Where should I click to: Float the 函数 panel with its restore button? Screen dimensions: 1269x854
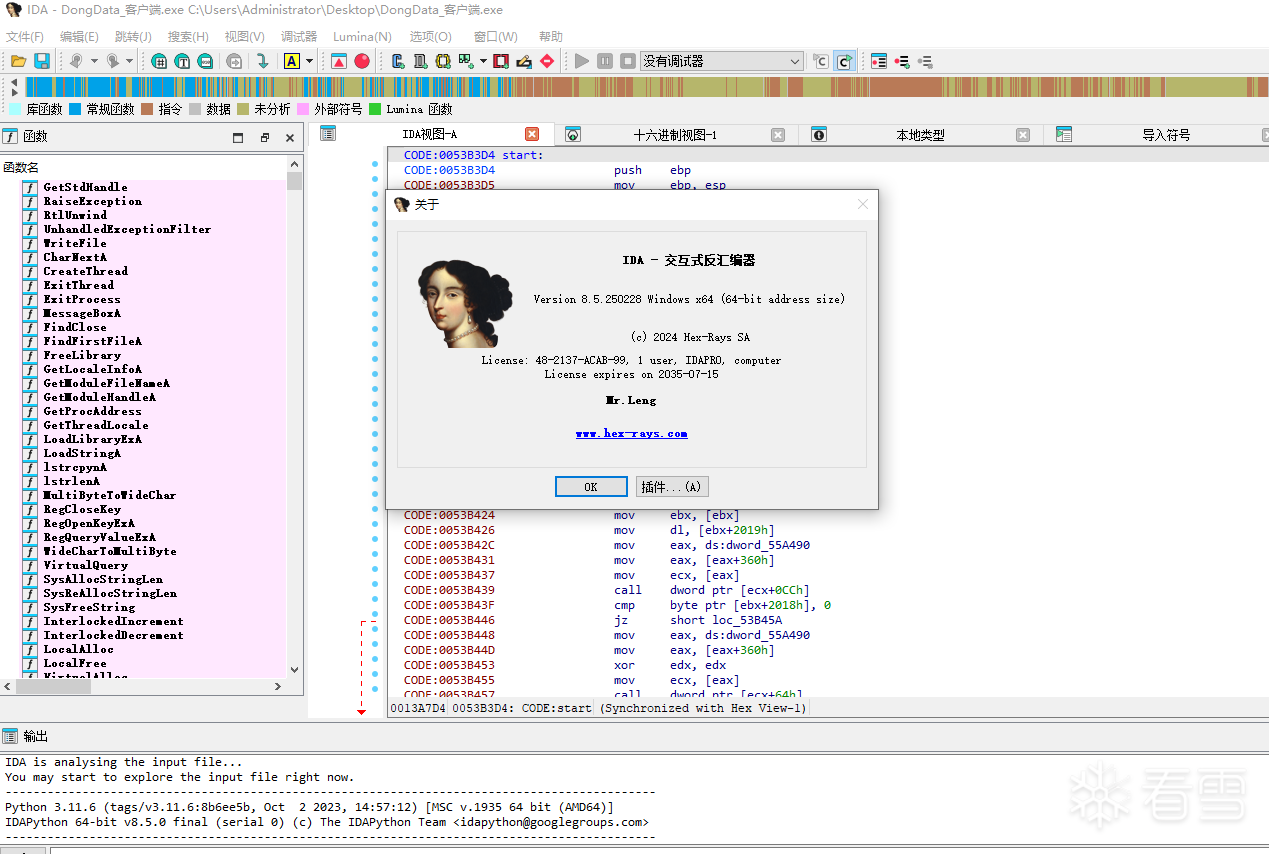click(x=265, y=138)
